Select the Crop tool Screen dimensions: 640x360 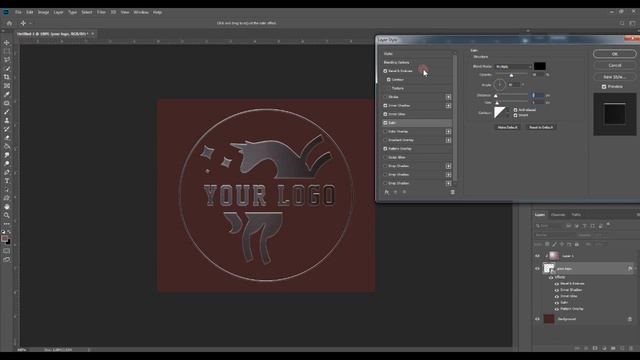(7, 77)
